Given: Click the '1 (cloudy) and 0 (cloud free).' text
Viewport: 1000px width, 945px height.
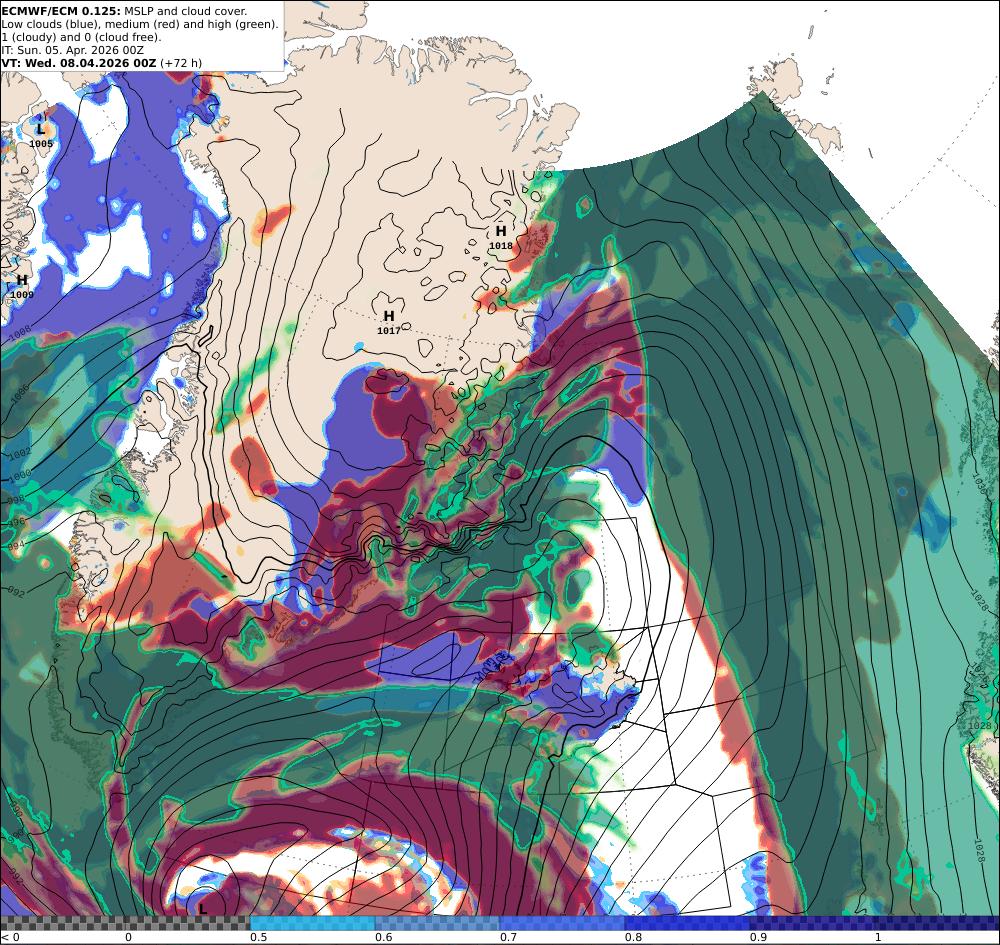Looking at the screenshot, I should tap(81, 37).
